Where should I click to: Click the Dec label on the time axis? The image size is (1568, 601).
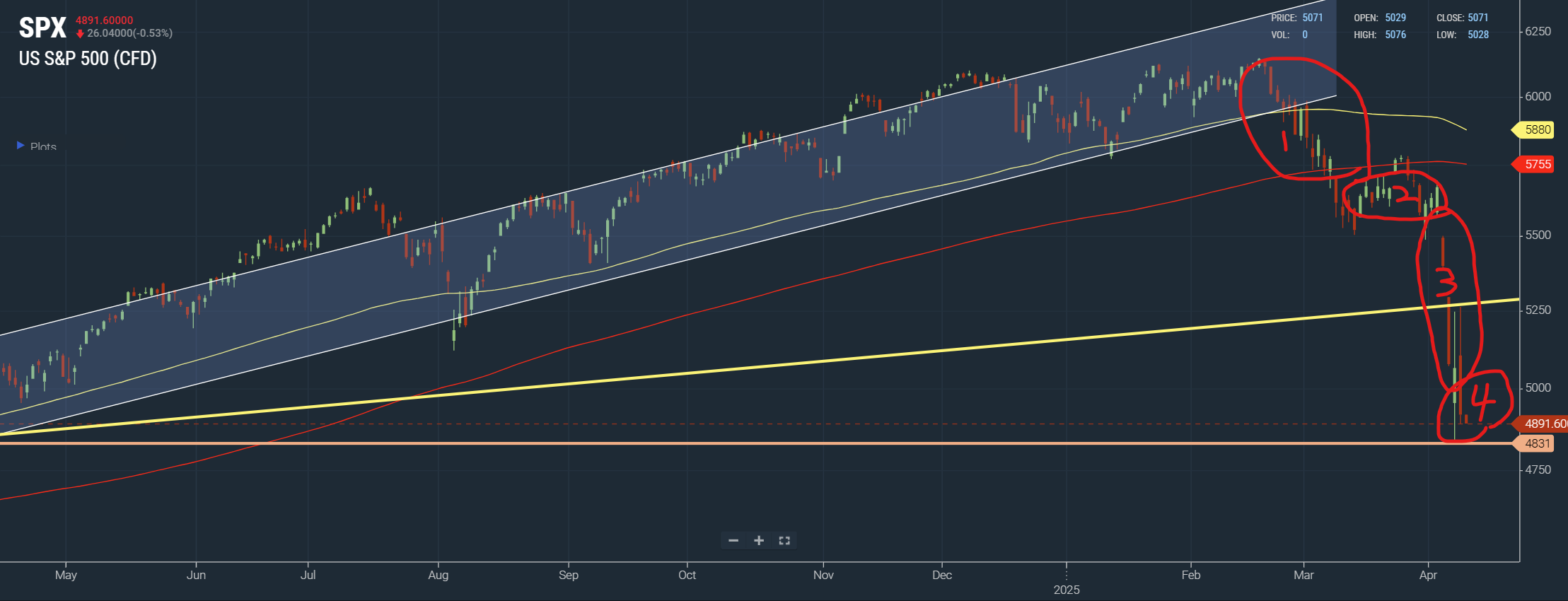click(941, 575)
